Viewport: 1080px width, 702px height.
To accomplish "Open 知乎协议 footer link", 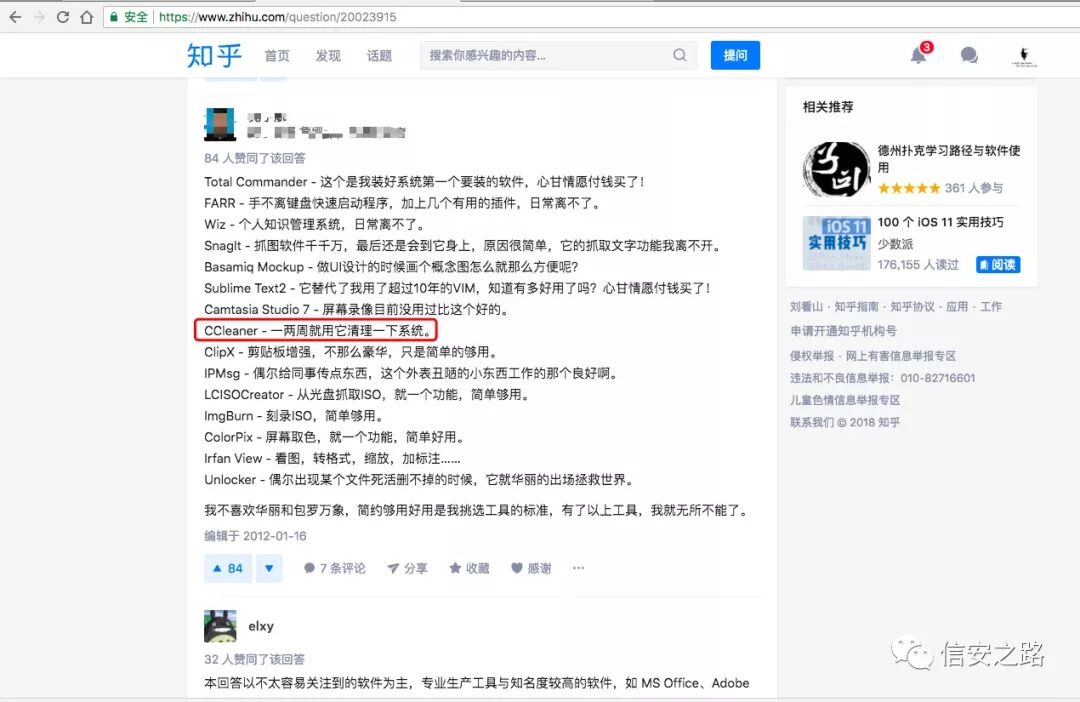I will (913, 307).
